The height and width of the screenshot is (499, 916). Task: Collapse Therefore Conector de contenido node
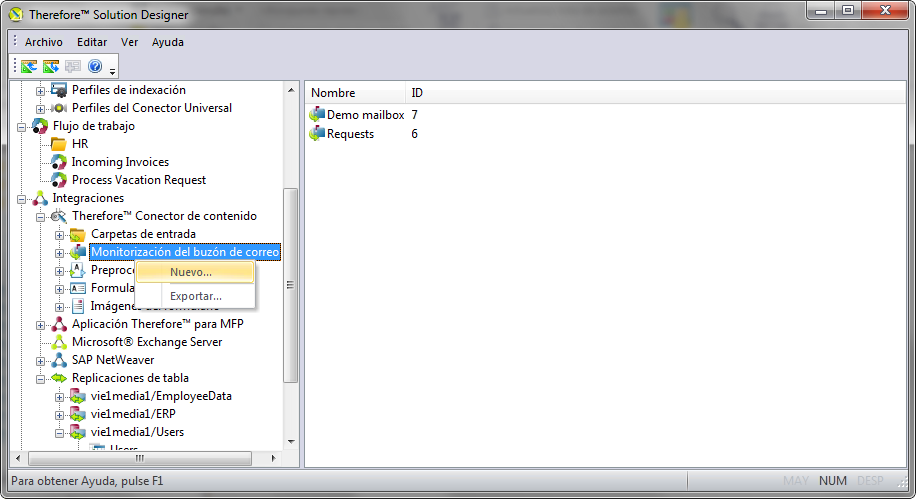pos(40,217)
